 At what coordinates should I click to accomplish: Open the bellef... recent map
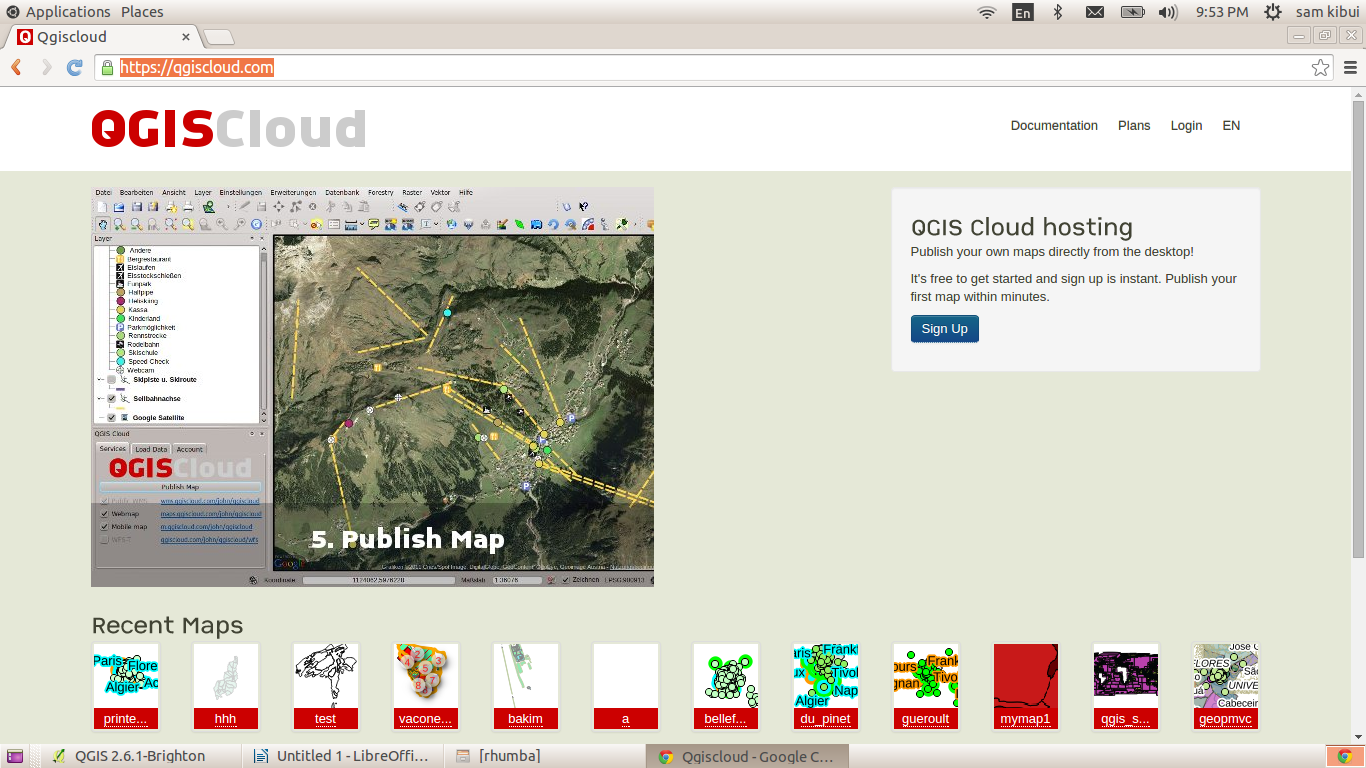tap(726, 686)
